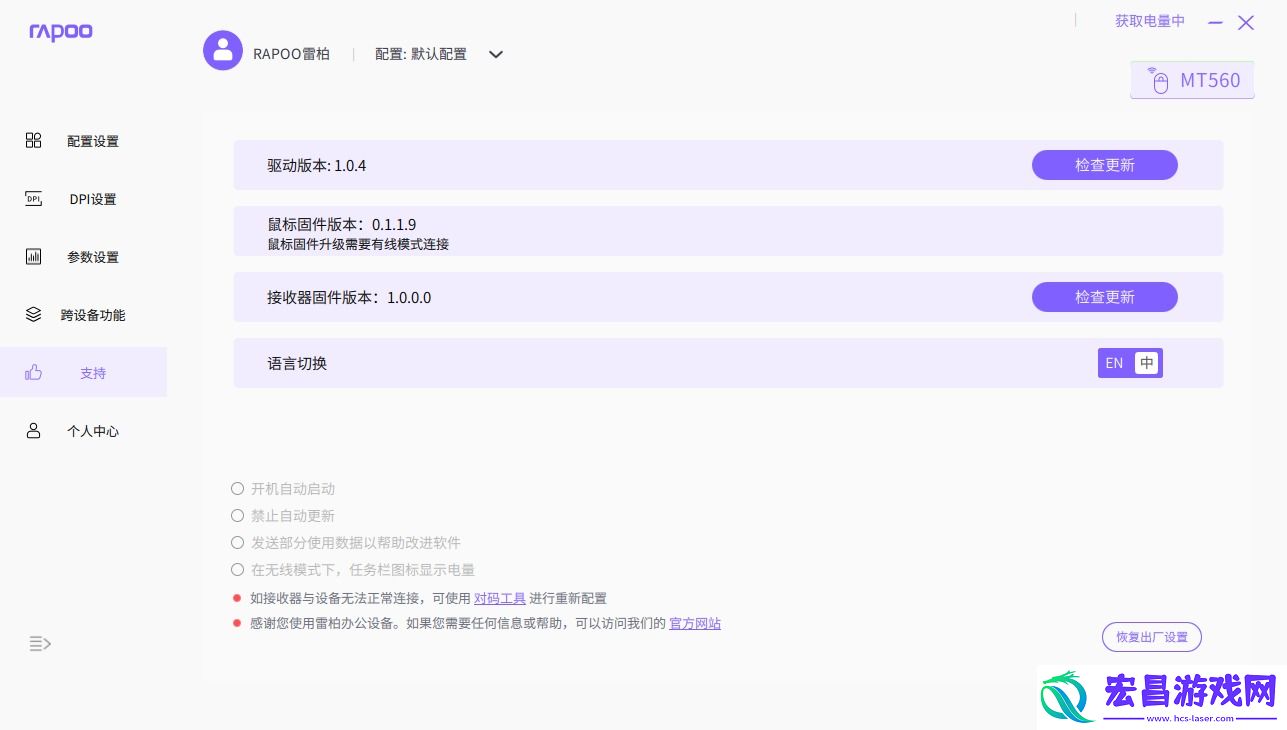Viewport: 1287px width, 730px height.
Task: Check update for 接收器固件版本
Action: (1104, 297)
